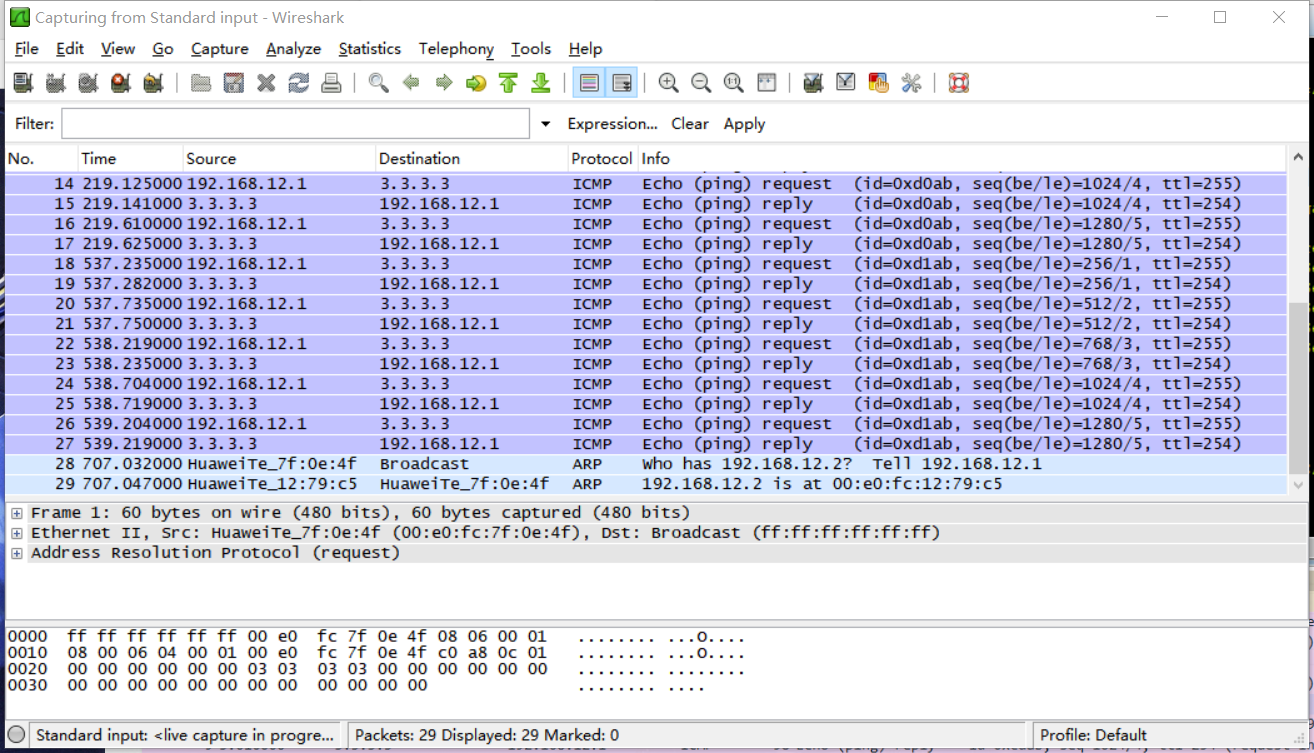Sort packets by Source column header

279,159
